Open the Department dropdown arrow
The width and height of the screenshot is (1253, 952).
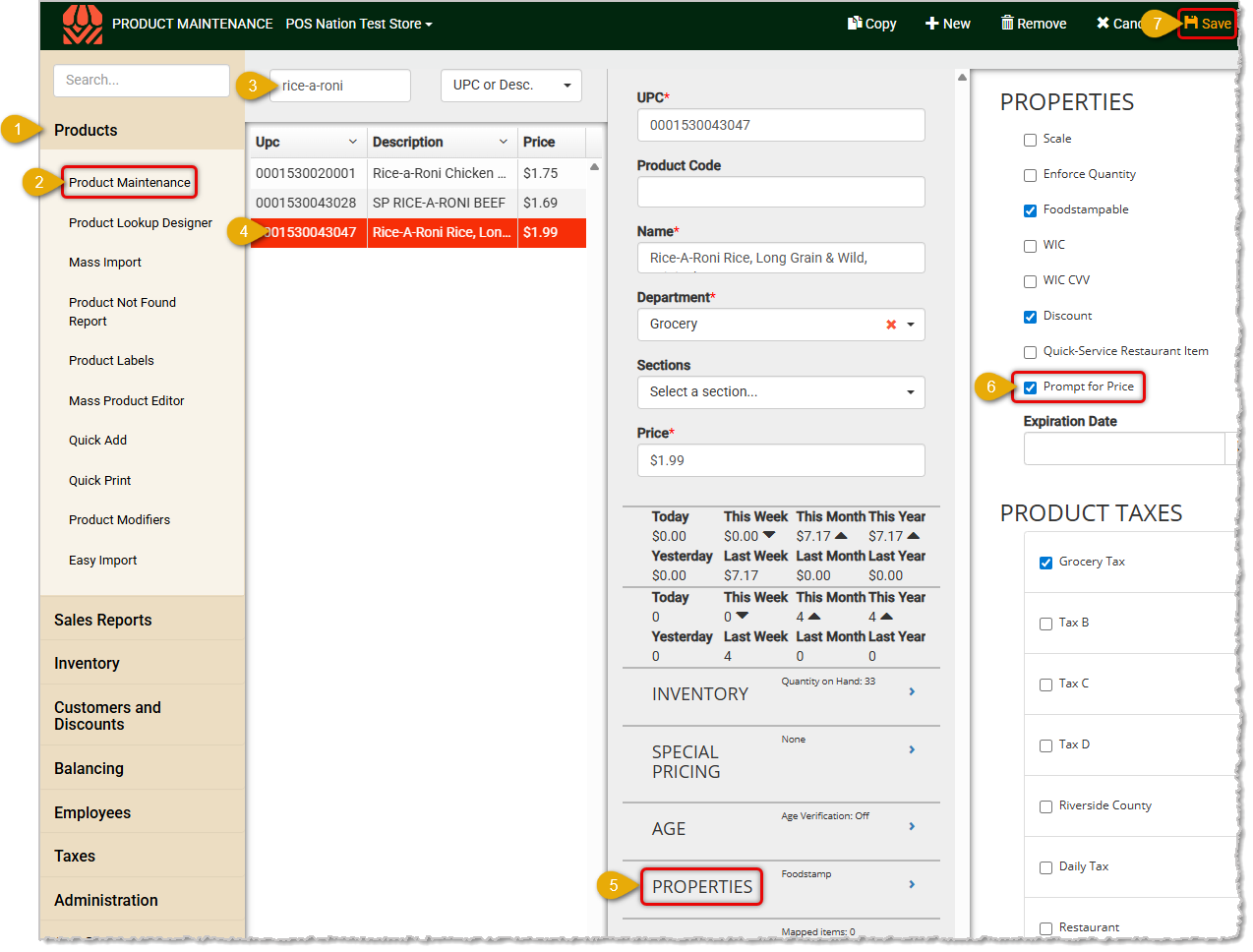click(x=911, y=325)
